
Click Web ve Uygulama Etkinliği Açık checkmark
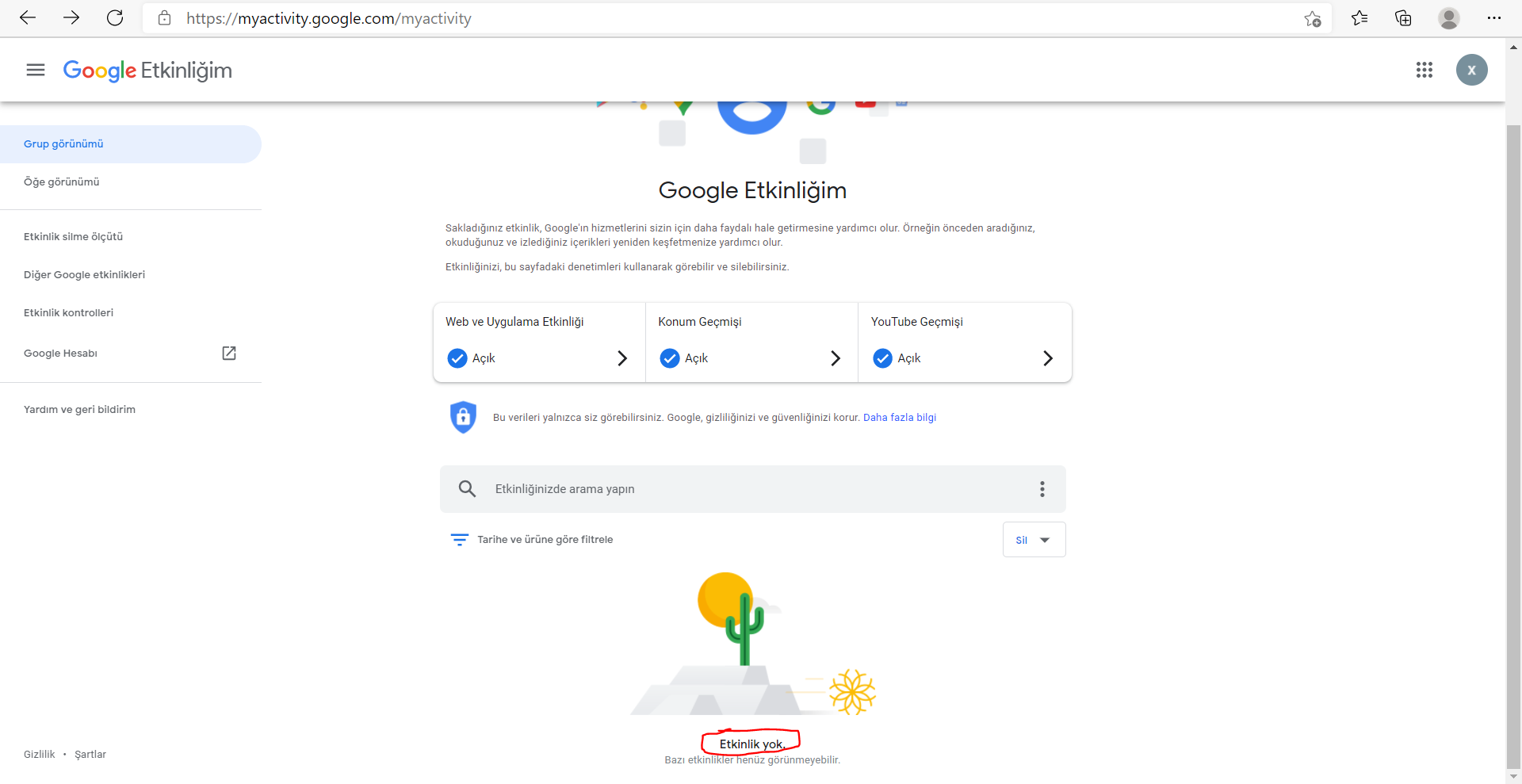click(x=457, y=358)
